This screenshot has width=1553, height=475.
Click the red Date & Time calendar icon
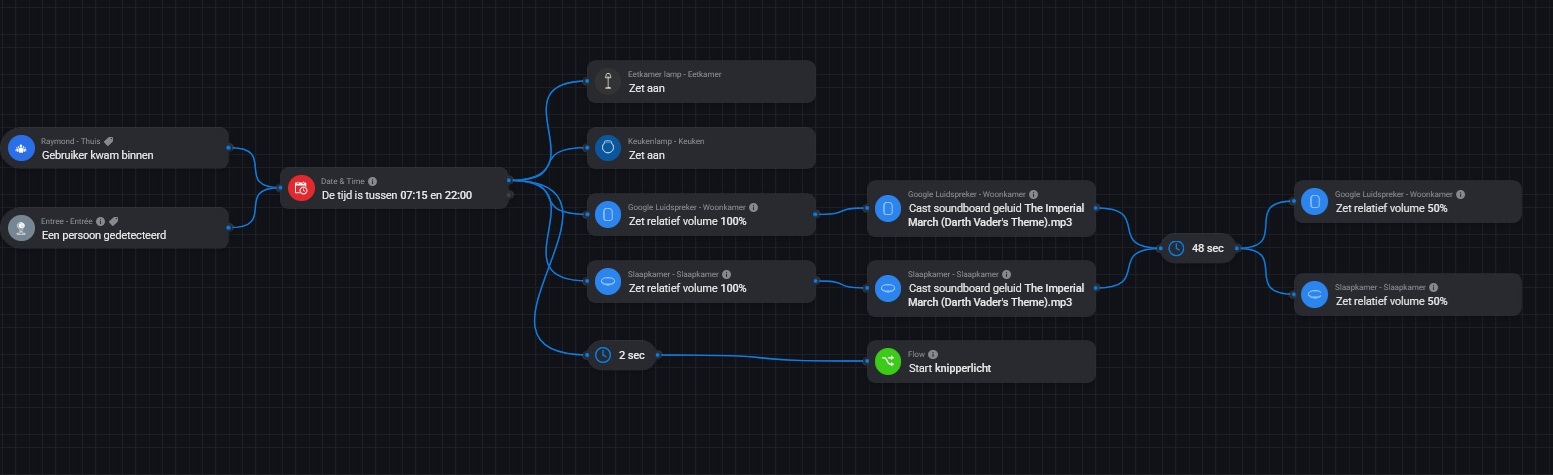click(x=300, y=188)
